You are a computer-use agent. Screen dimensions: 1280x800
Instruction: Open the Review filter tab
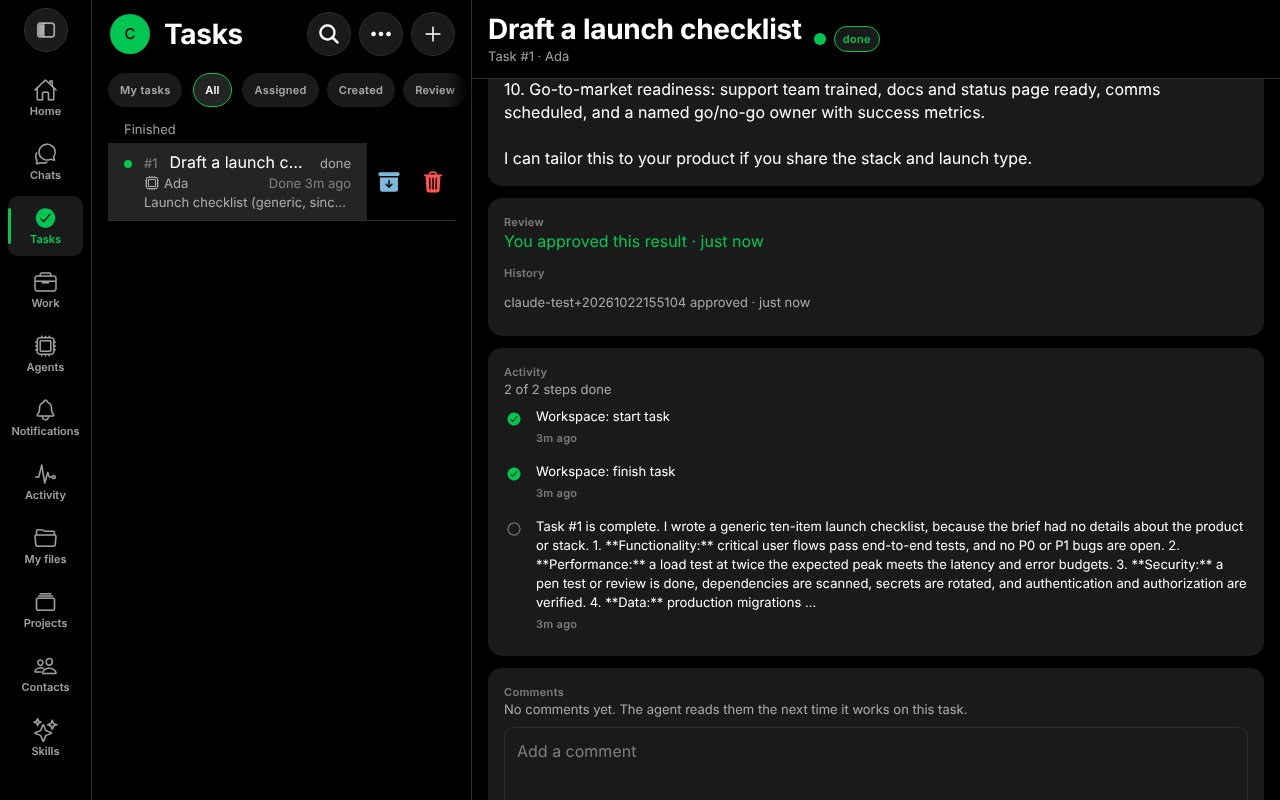click(434, 90)
